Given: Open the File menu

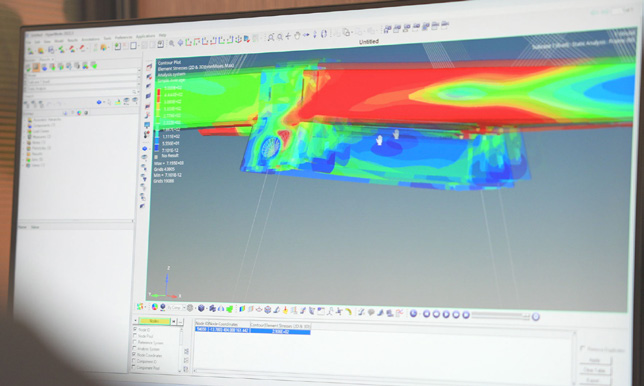Looking at the screenshot, I should (28, 42).
